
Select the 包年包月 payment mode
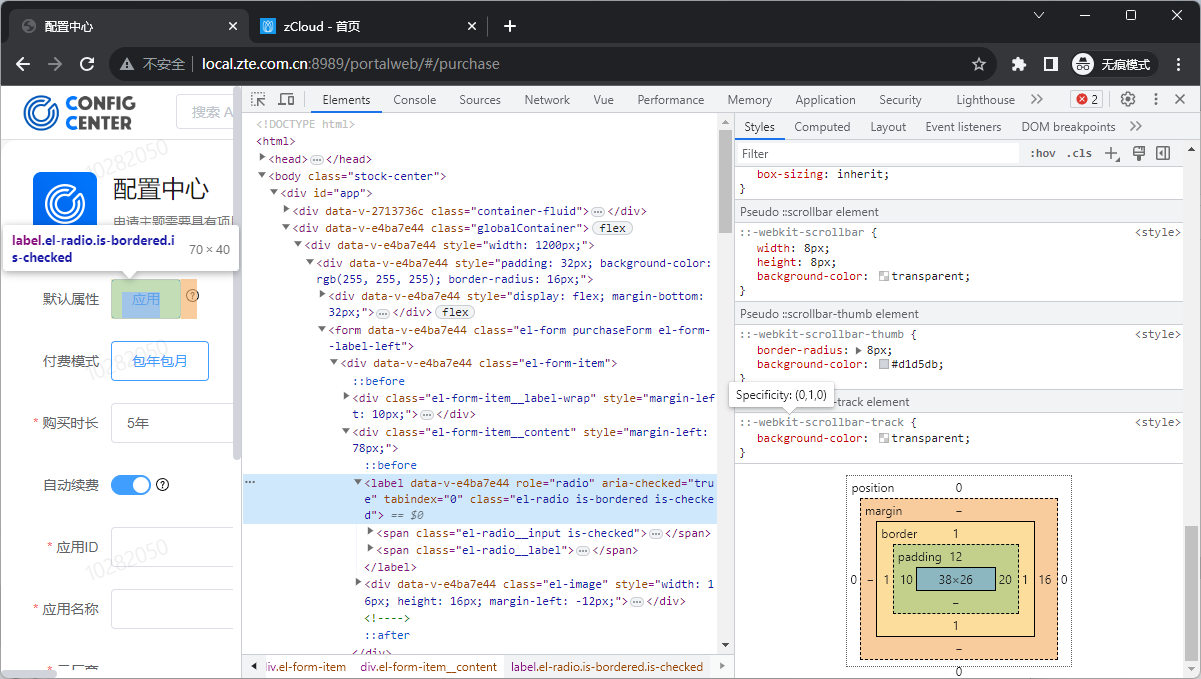(x=160, y=361)
